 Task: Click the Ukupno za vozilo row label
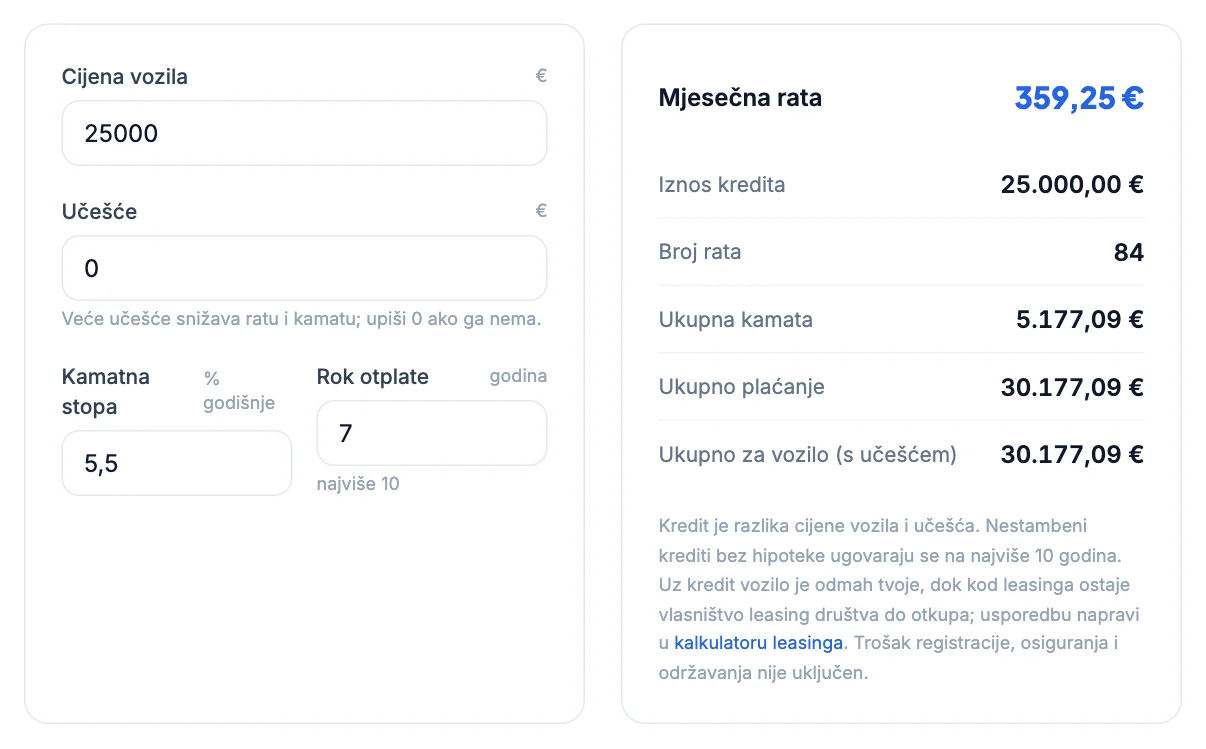[808, 455]
